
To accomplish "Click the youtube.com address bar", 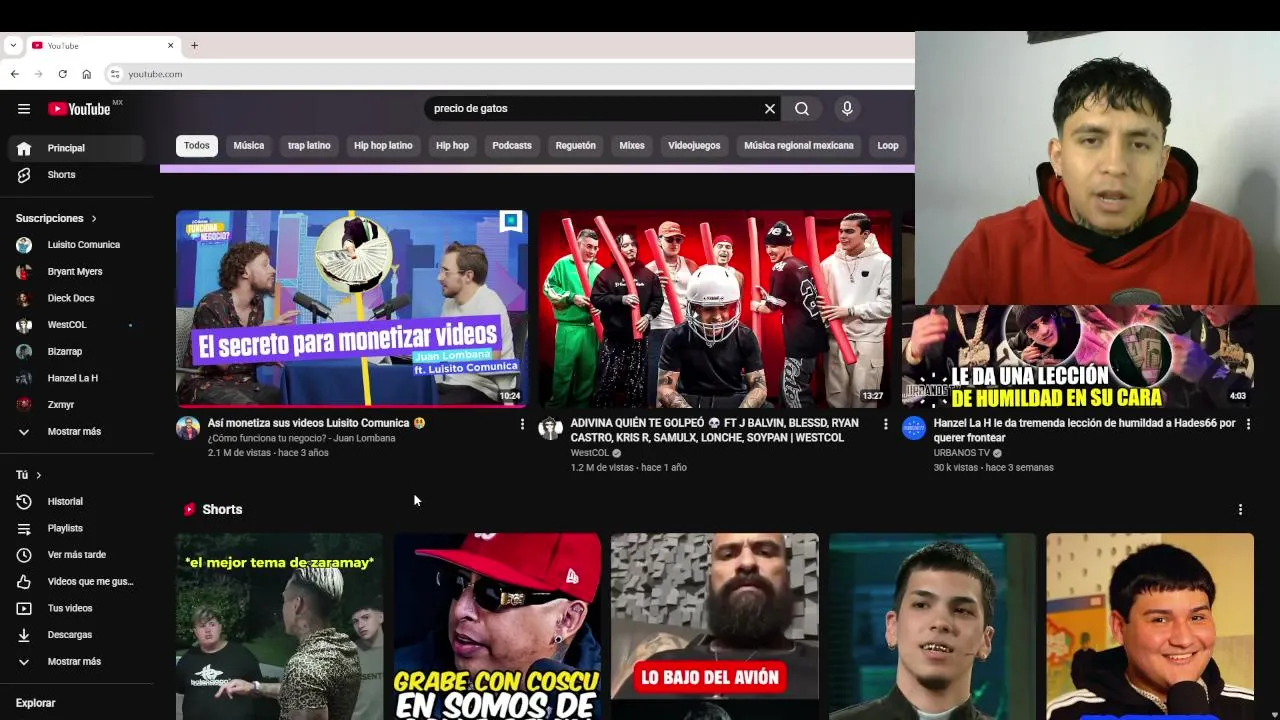I will click(508, 74).
